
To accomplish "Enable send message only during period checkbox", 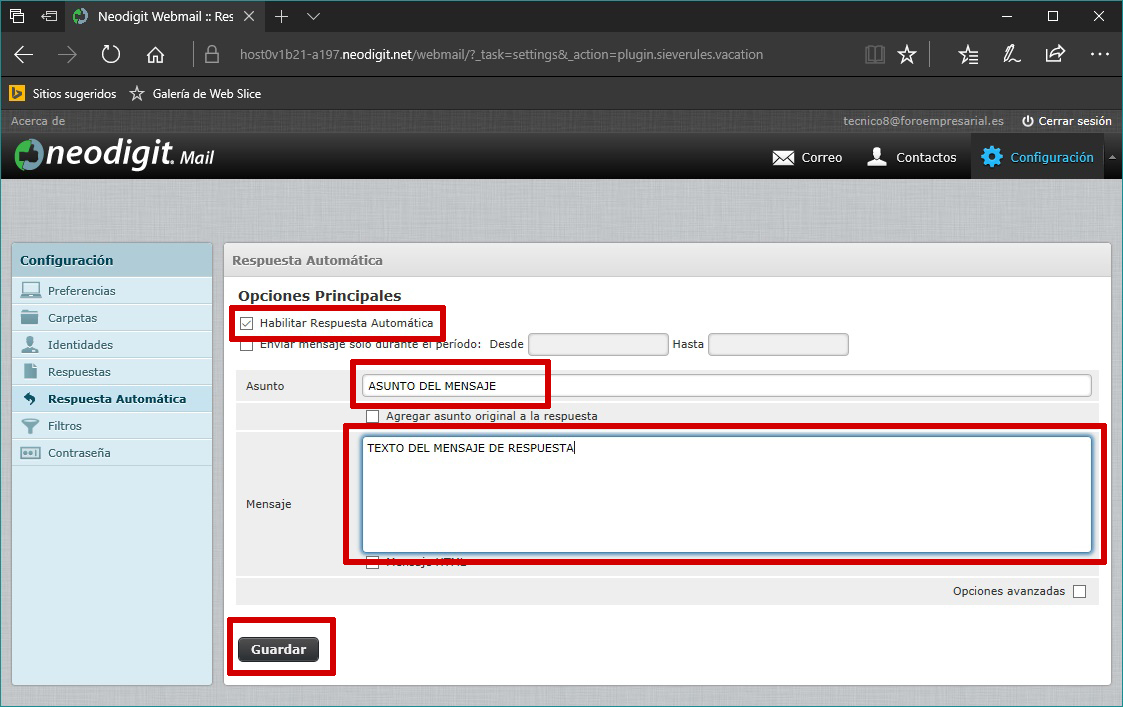I will click(246, 345).
